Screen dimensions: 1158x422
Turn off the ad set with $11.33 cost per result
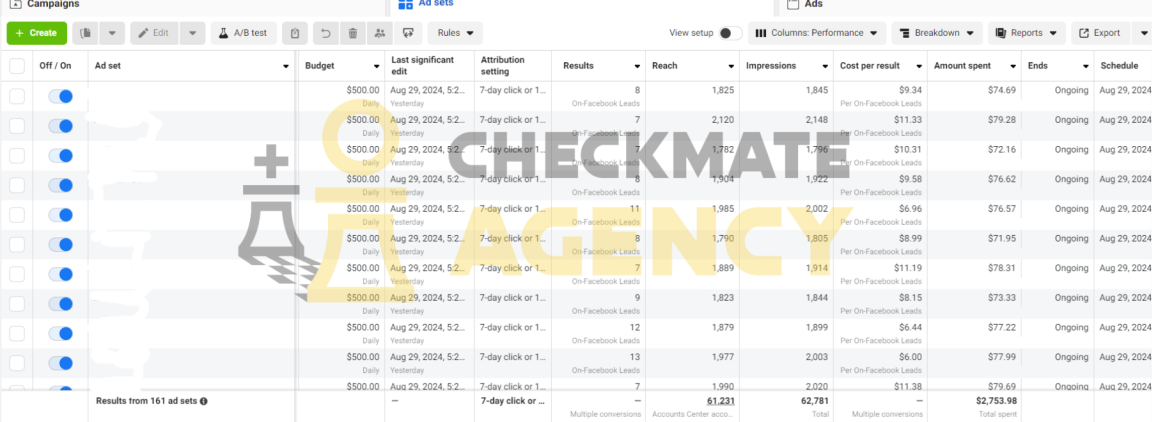click(61, 126)
